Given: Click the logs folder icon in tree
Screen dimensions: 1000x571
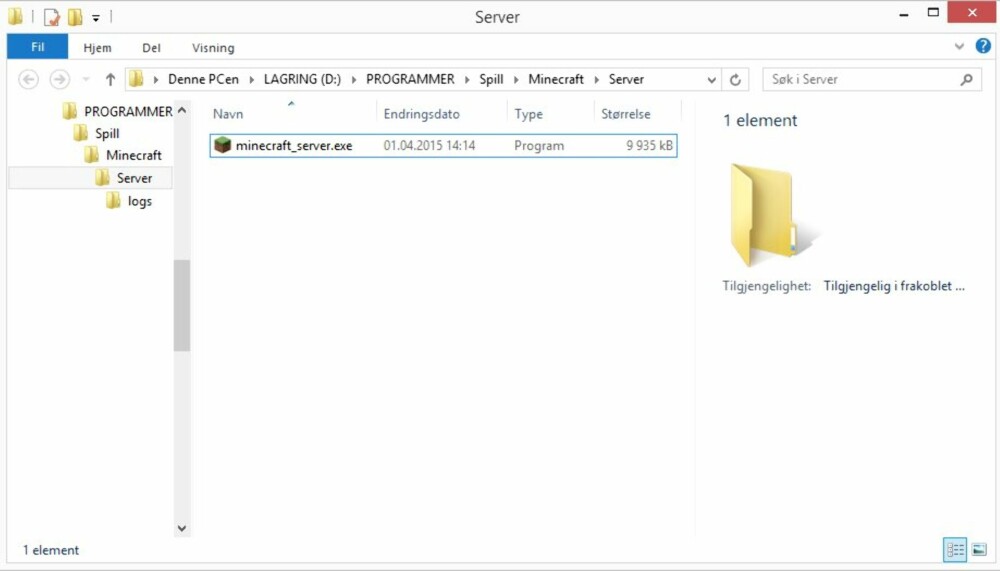Looking at the screenshot, I should 113,201.
